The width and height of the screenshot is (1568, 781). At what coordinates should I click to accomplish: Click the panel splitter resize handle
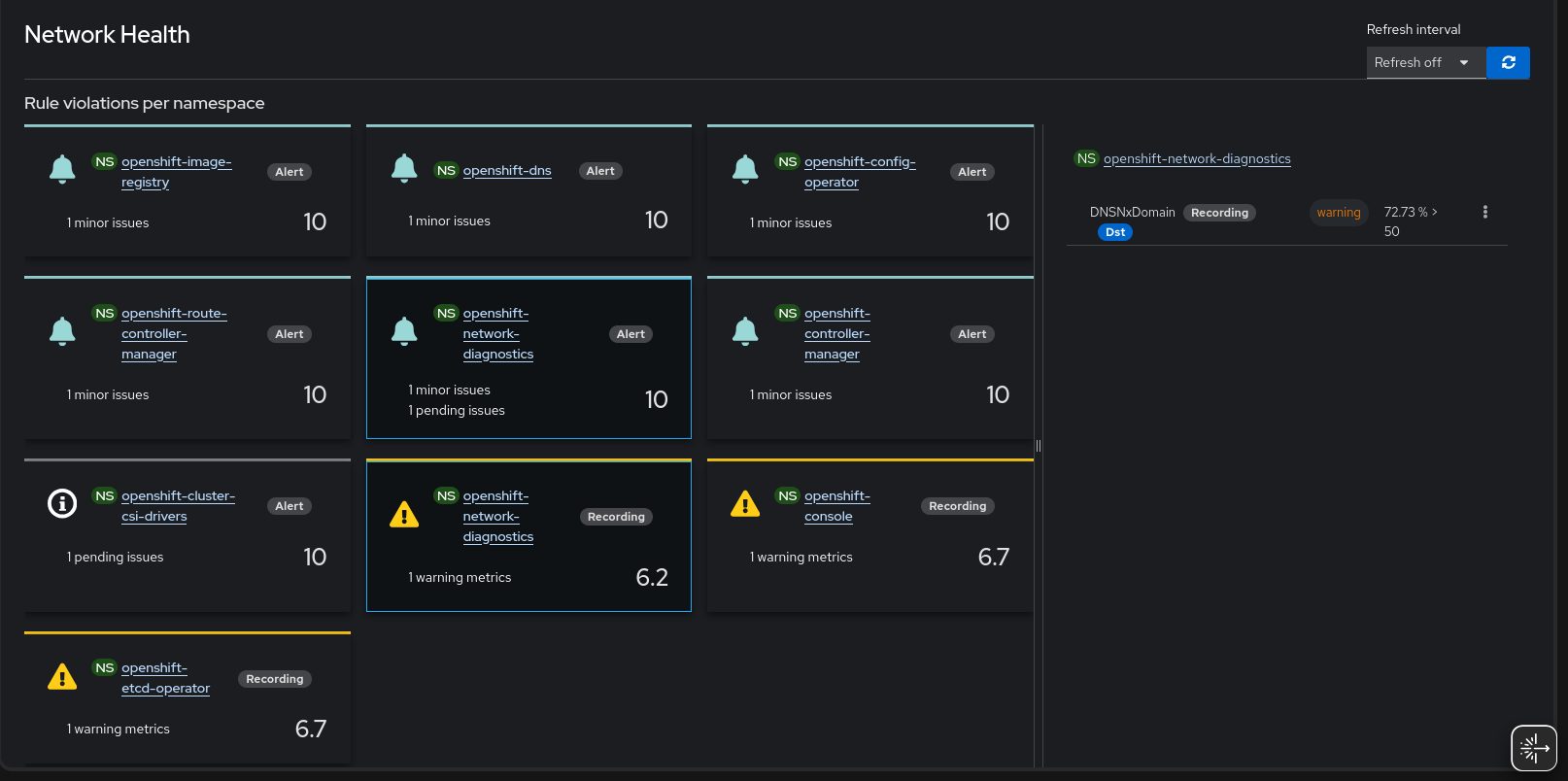point(1039,446)
